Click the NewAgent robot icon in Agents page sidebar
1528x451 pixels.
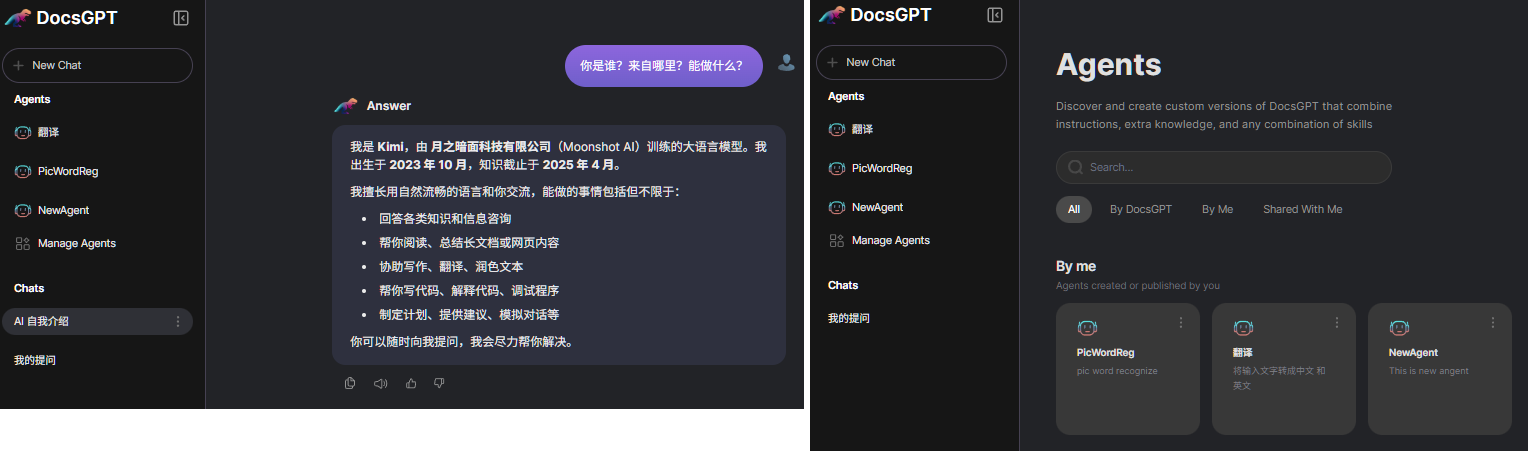(x=837, y=207)
